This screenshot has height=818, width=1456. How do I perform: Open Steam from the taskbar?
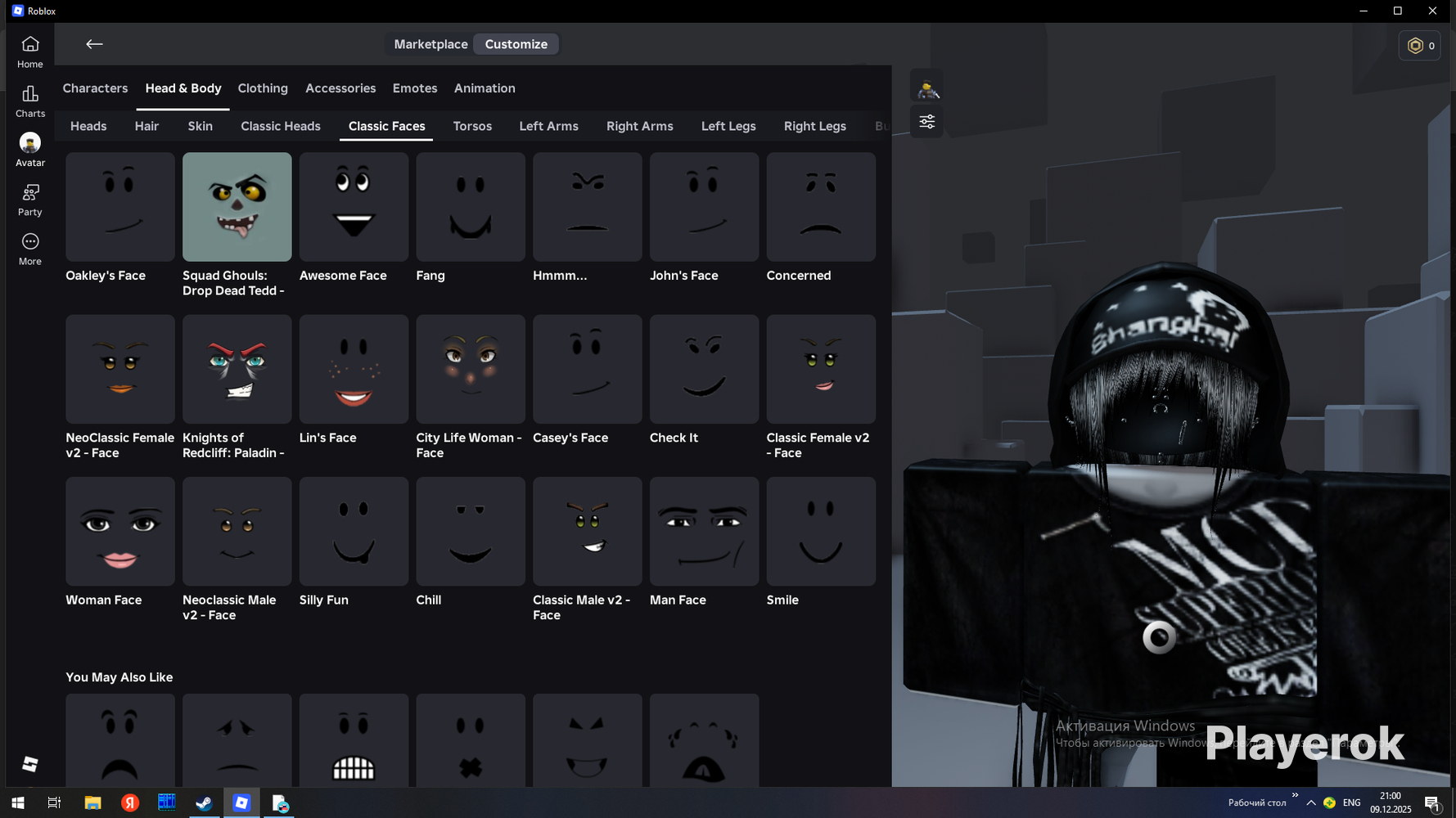[x=204, y=803]
